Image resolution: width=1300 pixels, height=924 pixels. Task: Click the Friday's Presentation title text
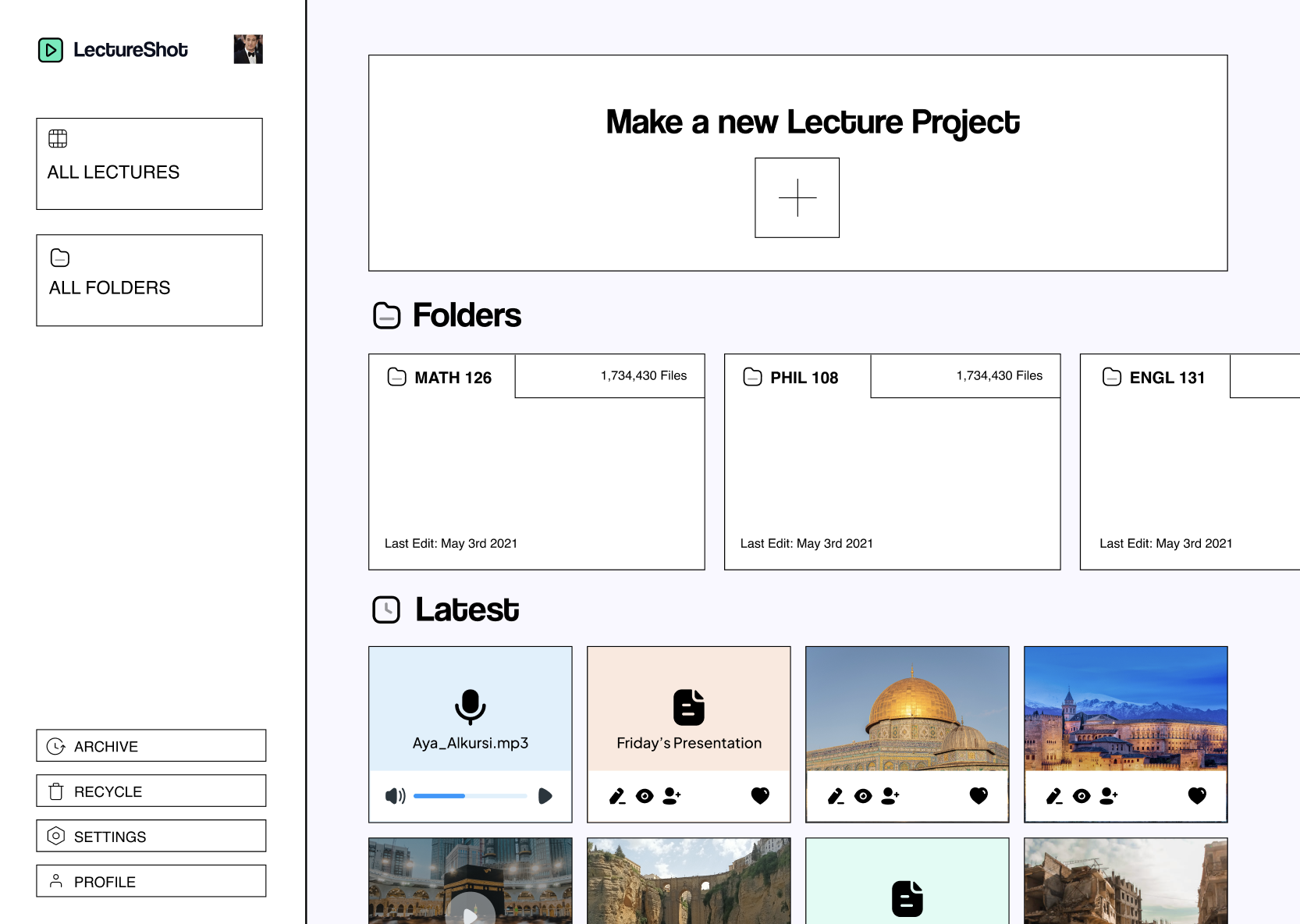tap(689, 743)
